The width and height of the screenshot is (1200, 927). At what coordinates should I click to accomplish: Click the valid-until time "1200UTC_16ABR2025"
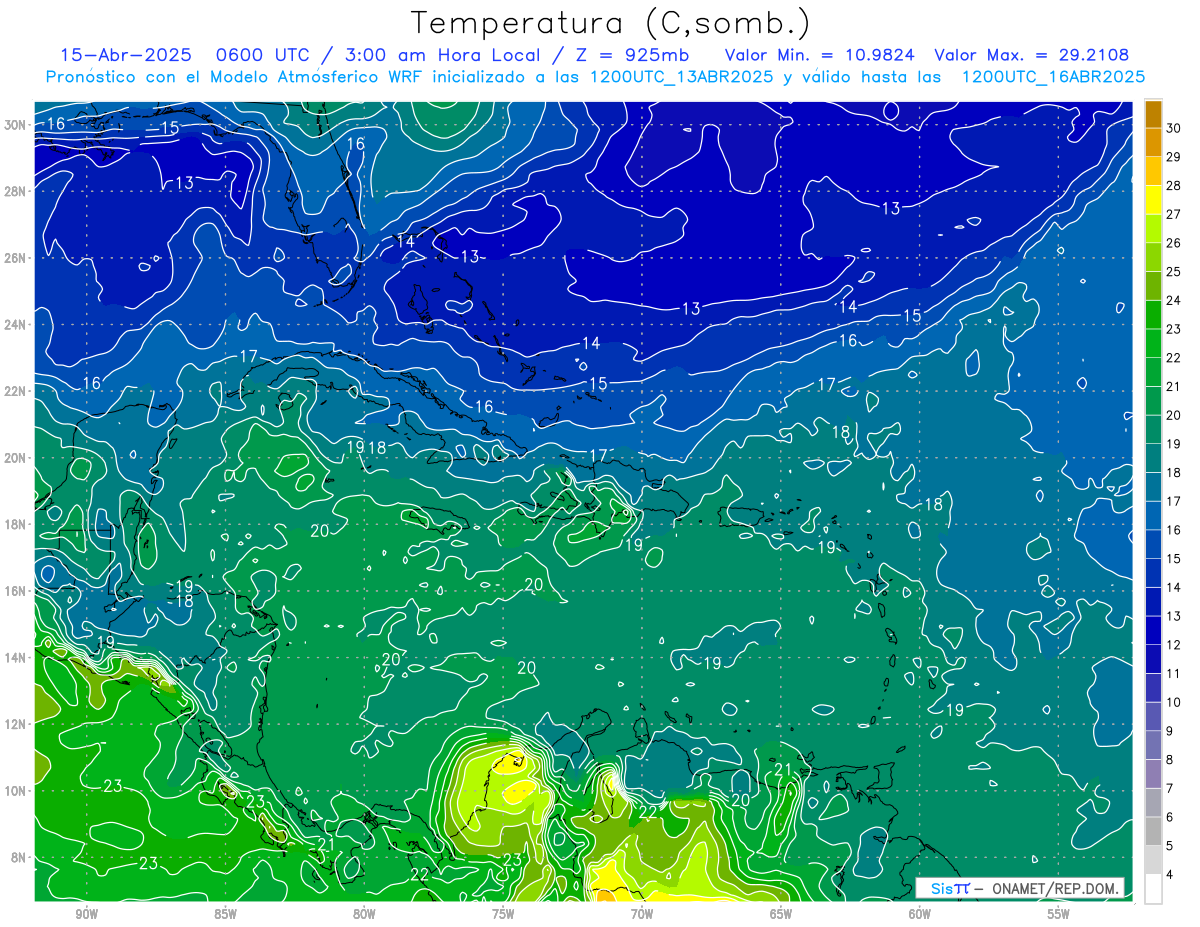[x=1053, y=76]
